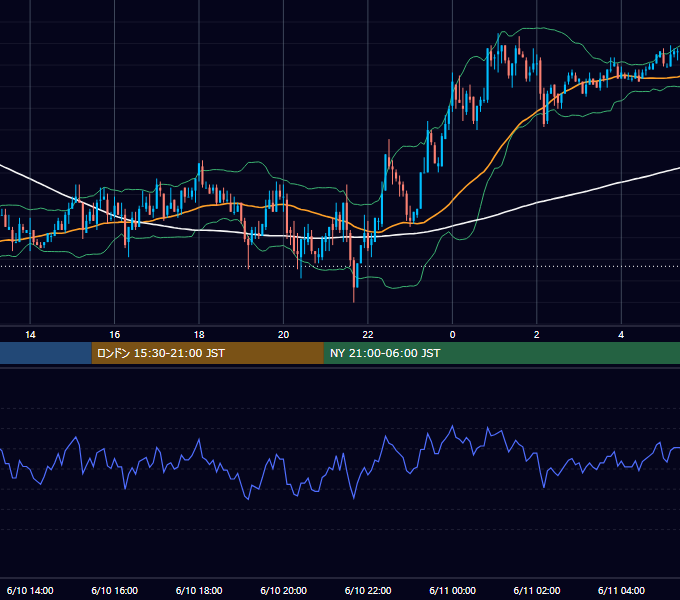The image size is (680, 600).
Task: Click the hour label 0 on time axis
Action: pyautogui.click(x=452, y=335)
